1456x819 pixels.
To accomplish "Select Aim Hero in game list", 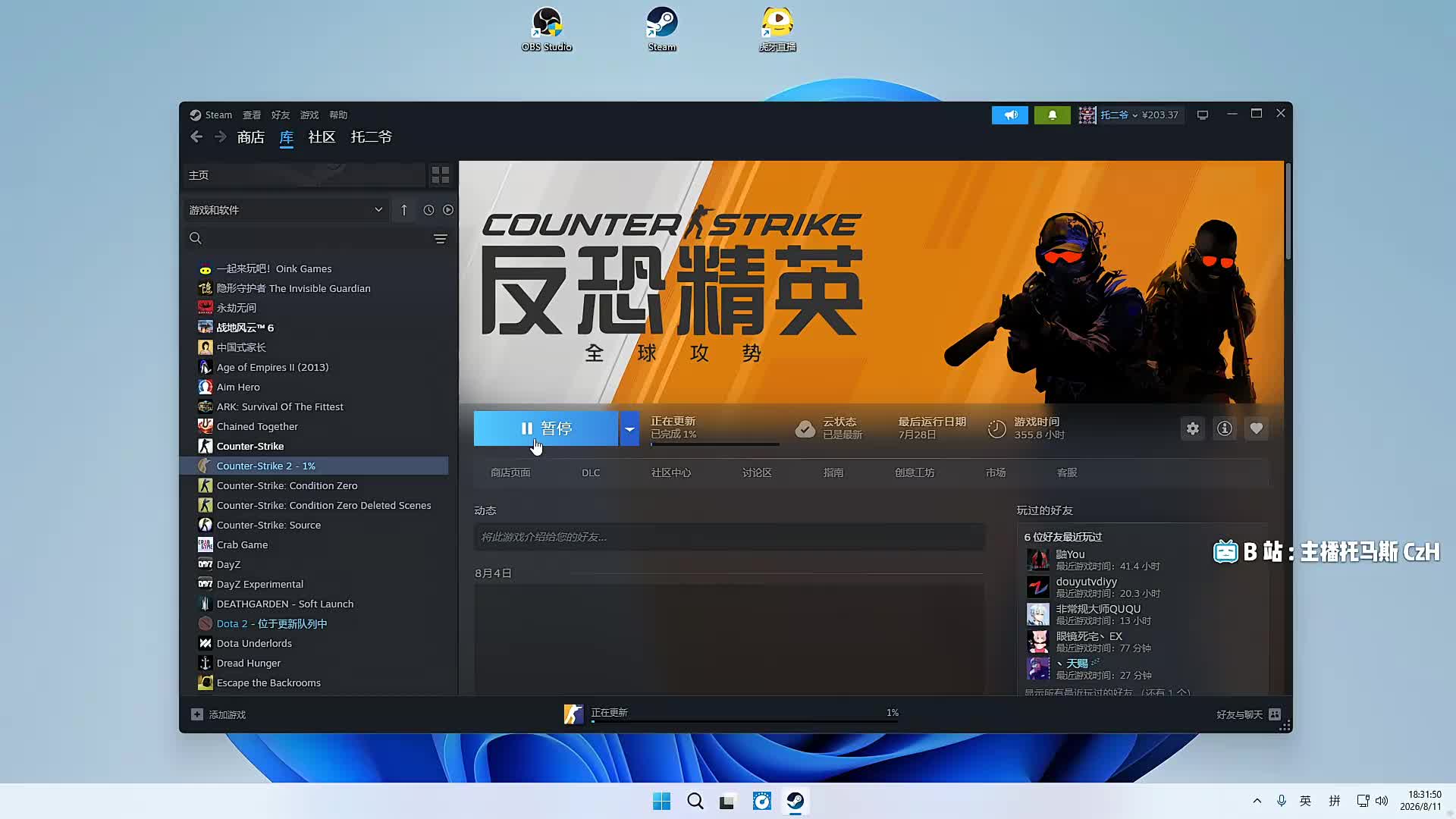I will 315,387.
